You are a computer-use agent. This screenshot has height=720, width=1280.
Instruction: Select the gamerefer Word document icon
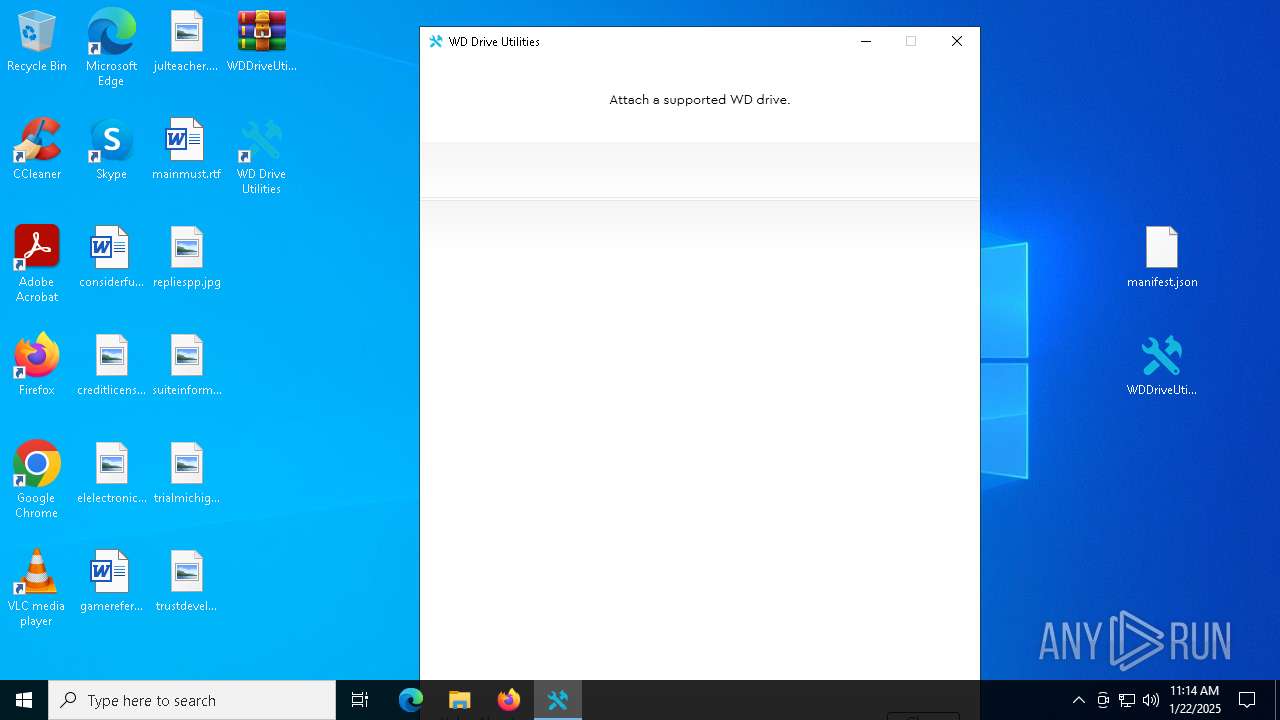click(x=111, y=582)
